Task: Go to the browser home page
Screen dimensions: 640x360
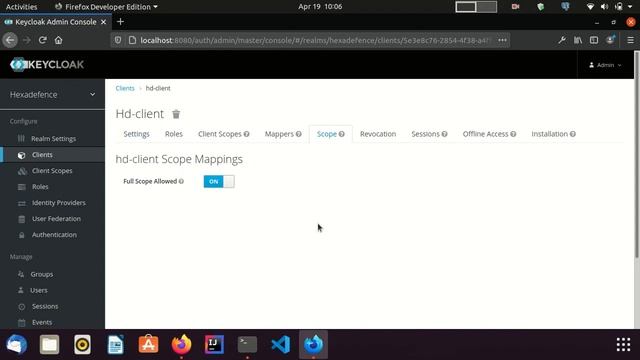Action: (58, 40)
